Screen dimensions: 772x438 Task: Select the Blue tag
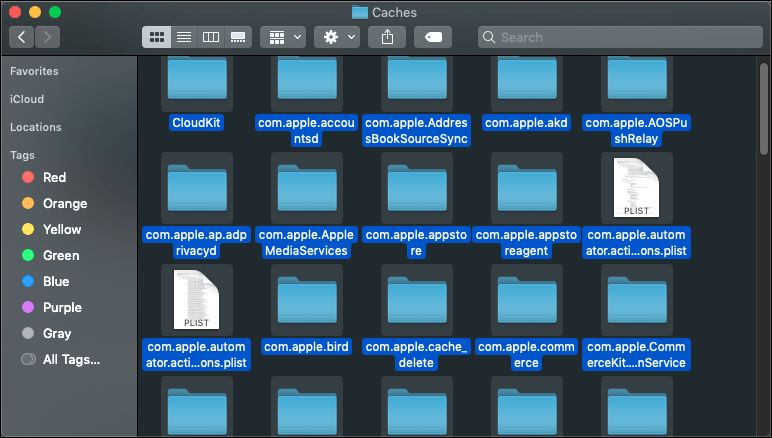[x=46, y=282]
